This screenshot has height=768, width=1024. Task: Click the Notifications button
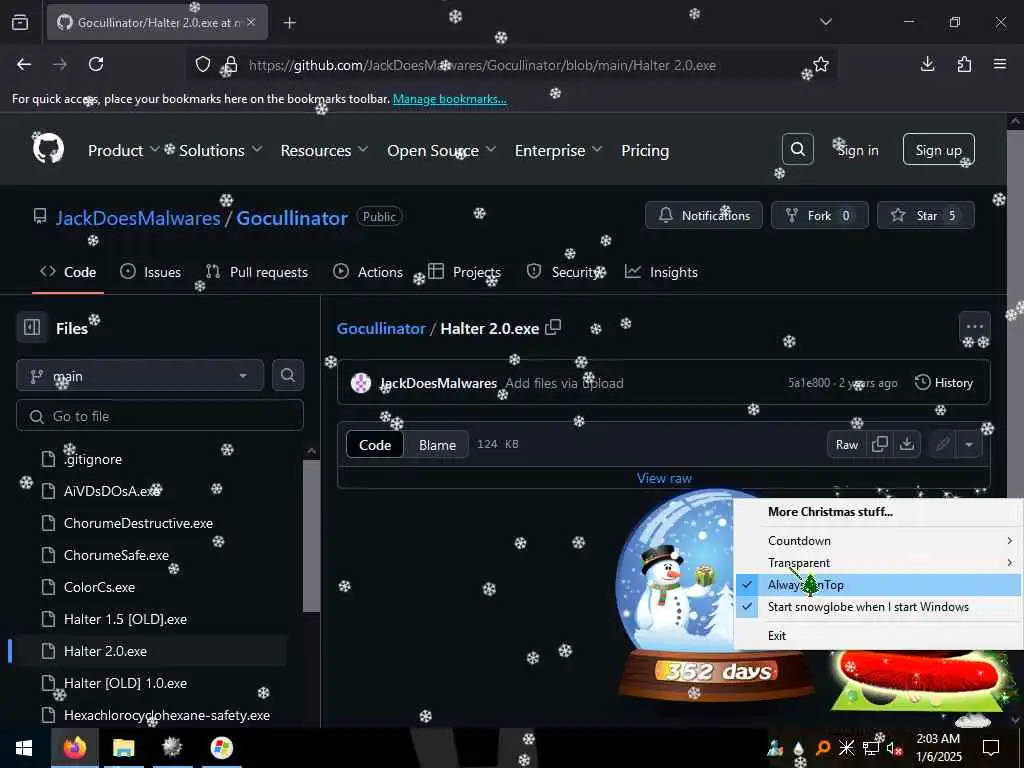point(704,216)
